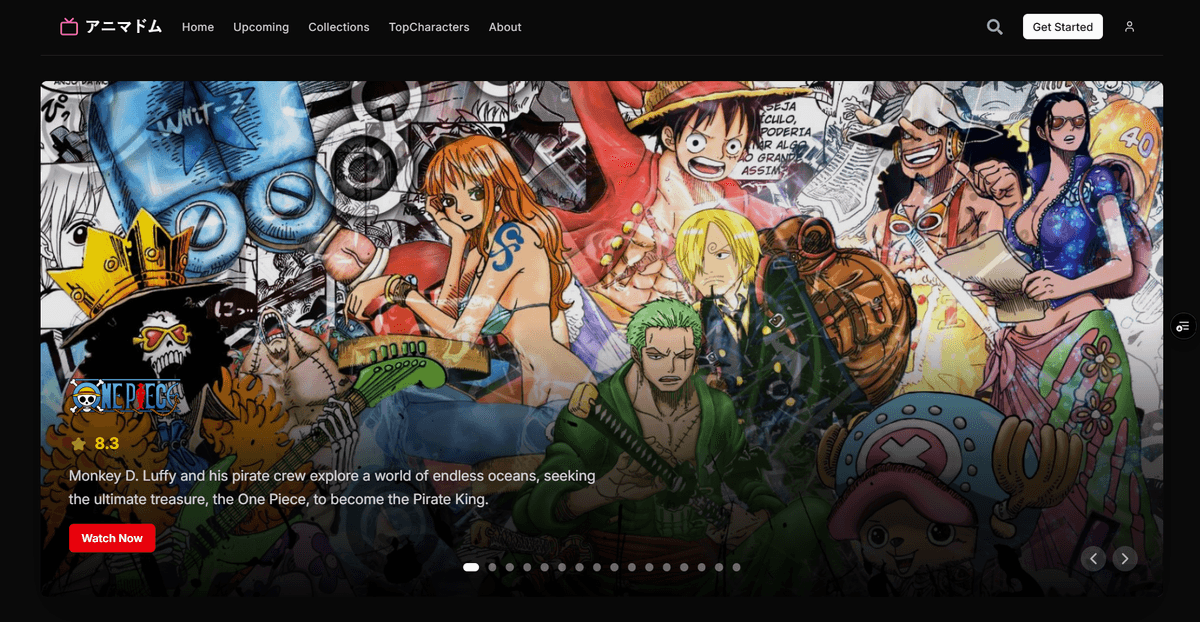Click the red Watch Now button
The image size is (1200, 622).
pos(112,538)
